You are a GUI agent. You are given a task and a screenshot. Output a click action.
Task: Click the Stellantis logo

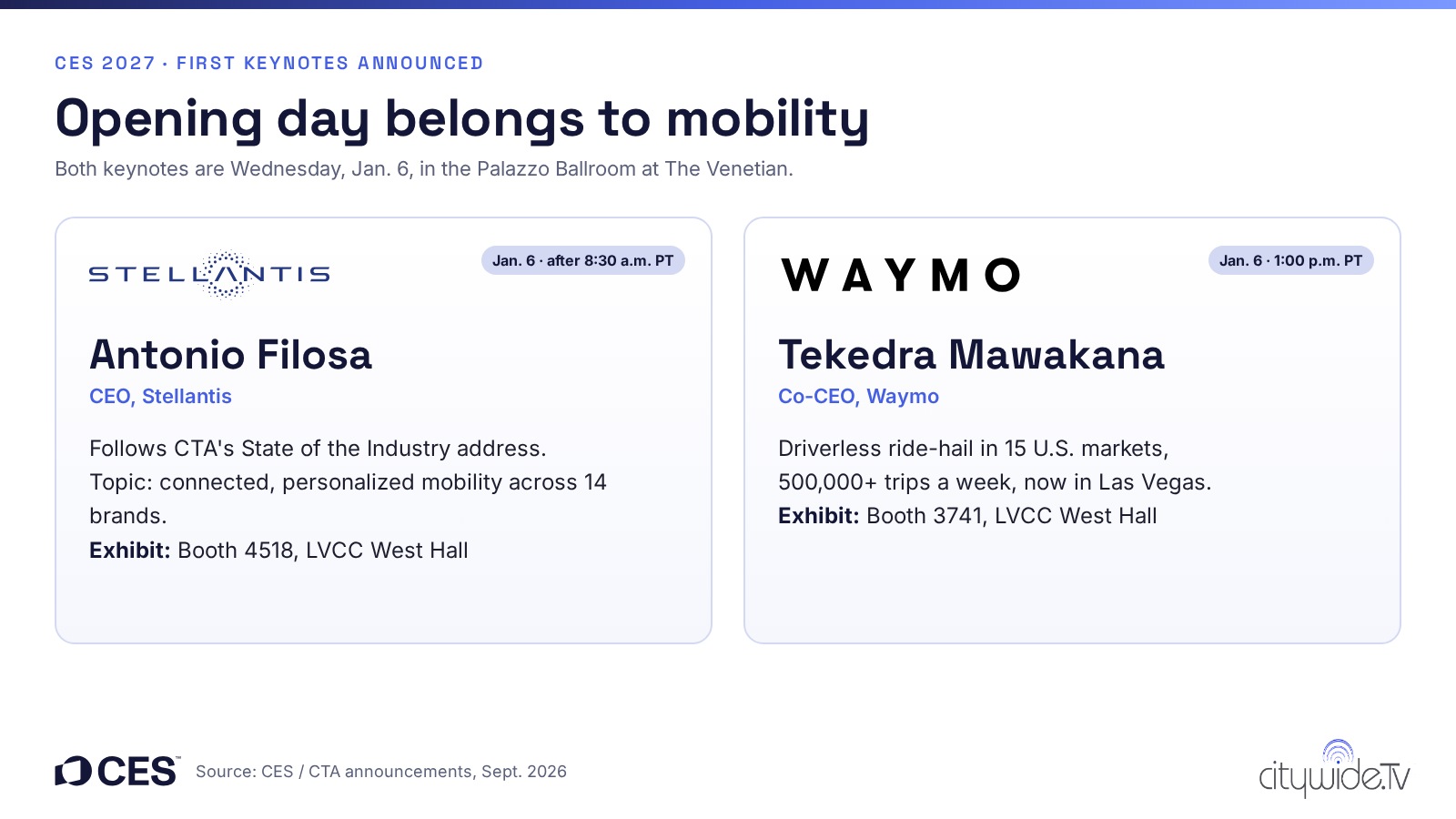pos(209,274)
